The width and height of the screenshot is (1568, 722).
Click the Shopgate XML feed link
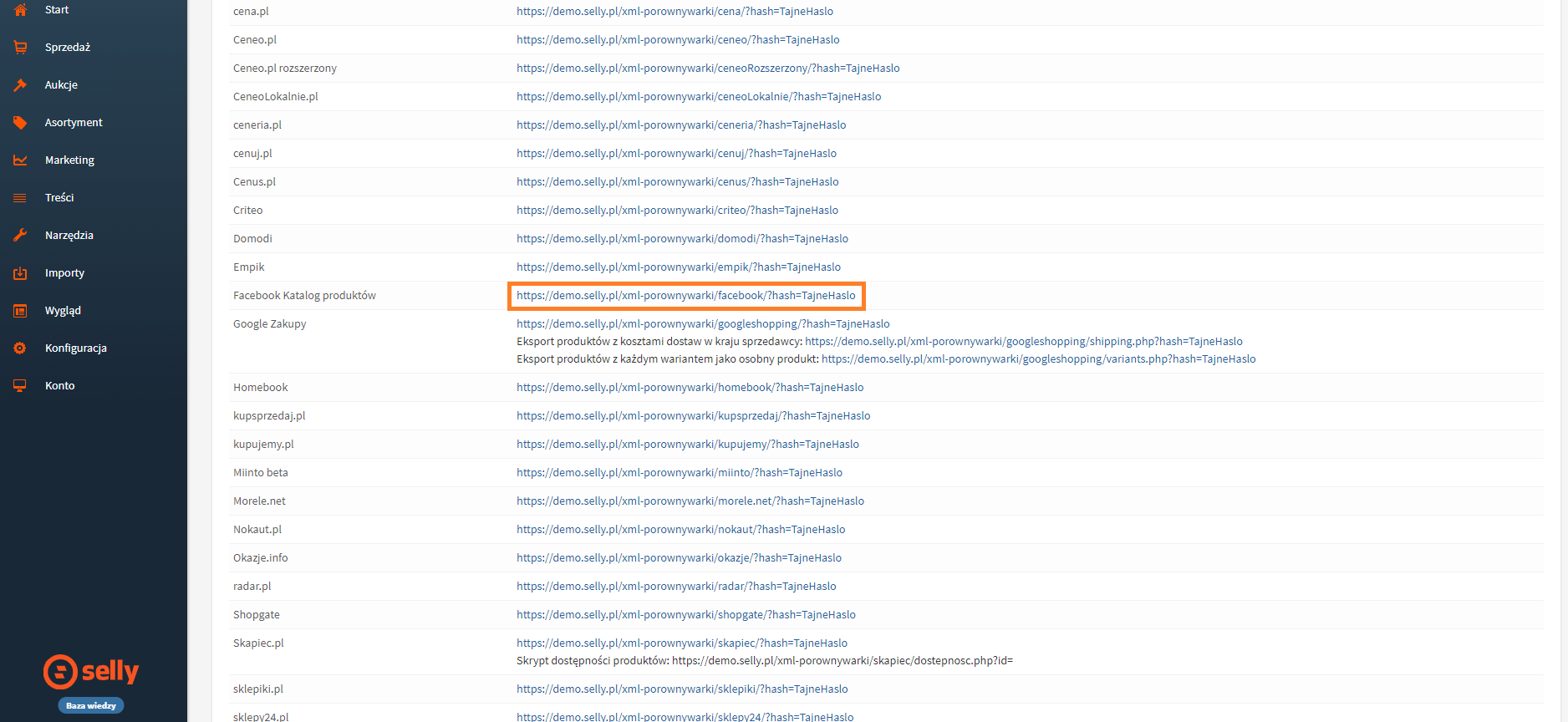pyautogui.click(x=685, y=615)
